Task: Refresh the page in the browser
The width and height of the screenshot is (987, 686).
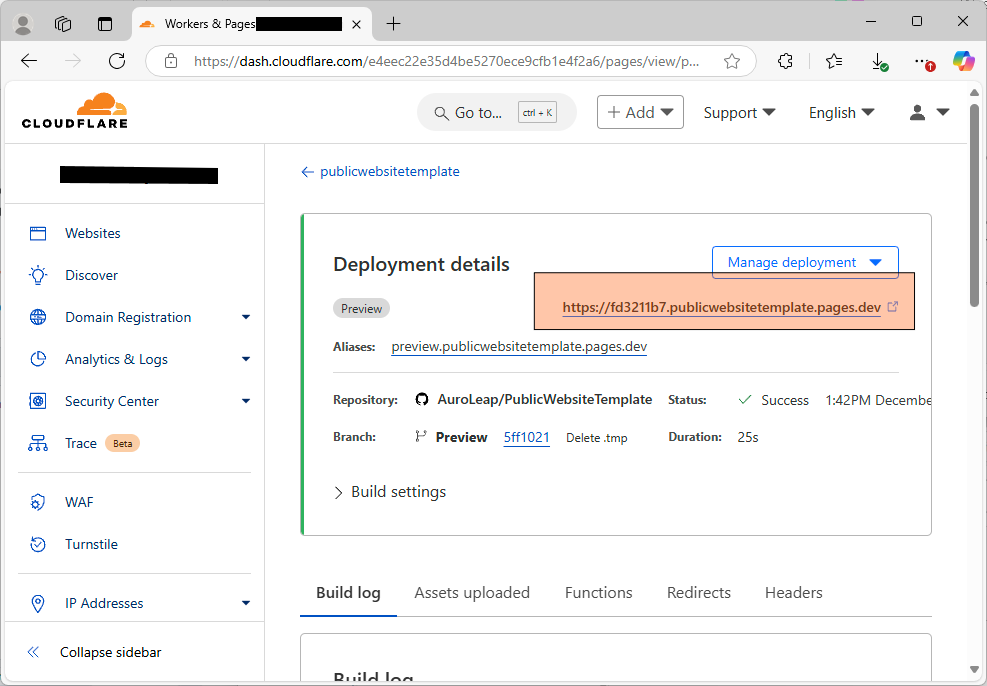Action: pyautogui.click(x=117, y=61)
